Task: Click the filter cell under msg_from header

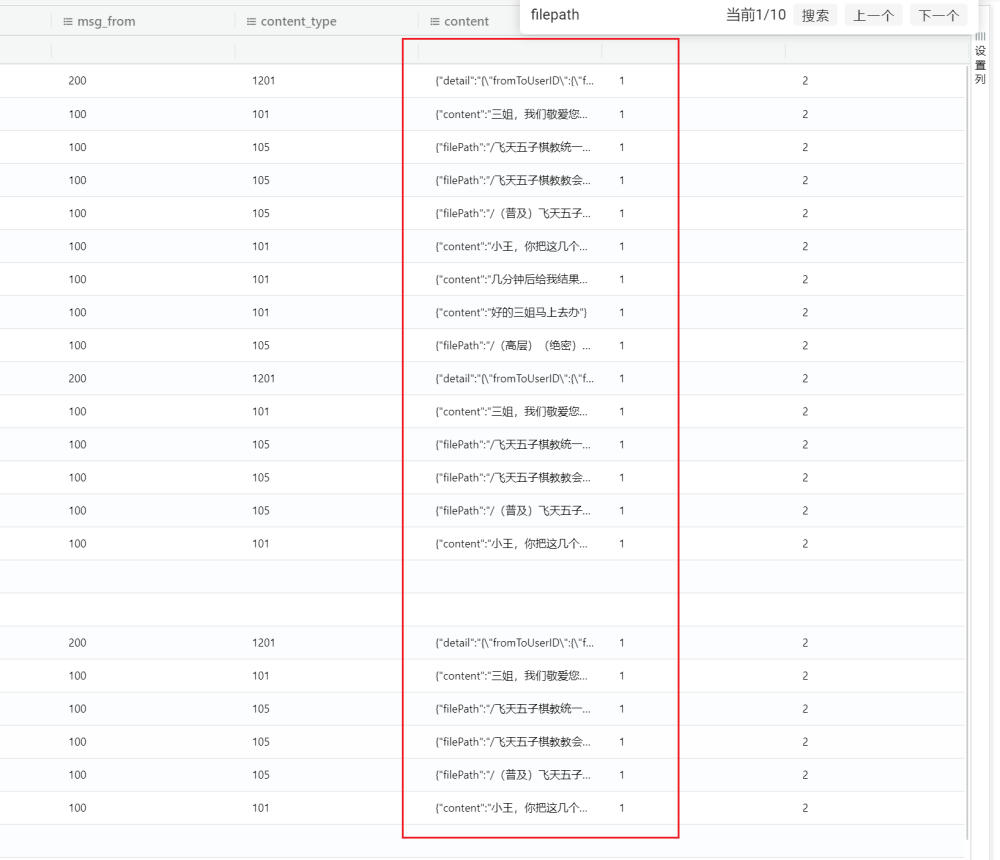Action: point(142,50)
